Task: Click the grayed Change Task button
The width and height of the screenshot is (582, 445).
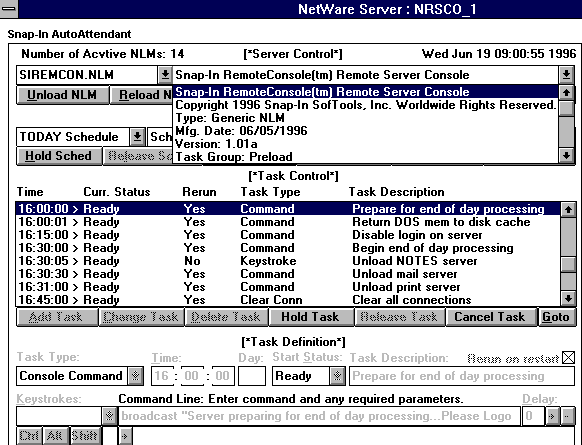Action: pos(141,317)
